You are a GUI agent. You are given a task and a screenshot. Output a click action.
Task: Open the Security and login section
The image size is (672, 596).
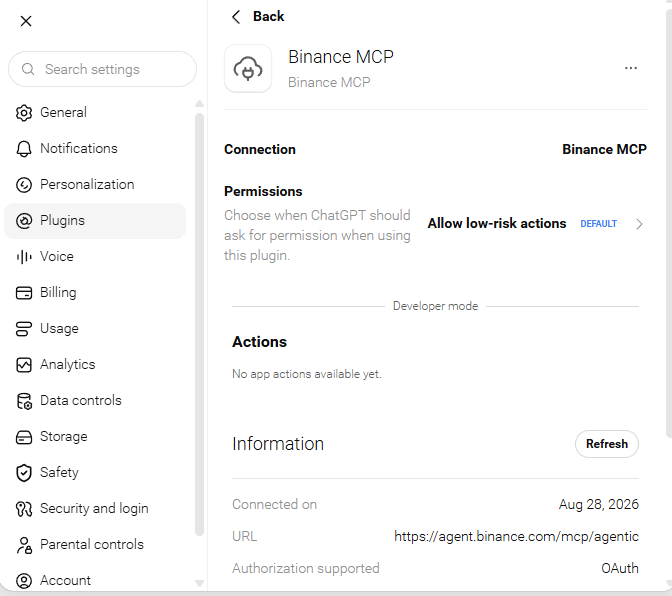pyautogui.click(x=95, y=509)
